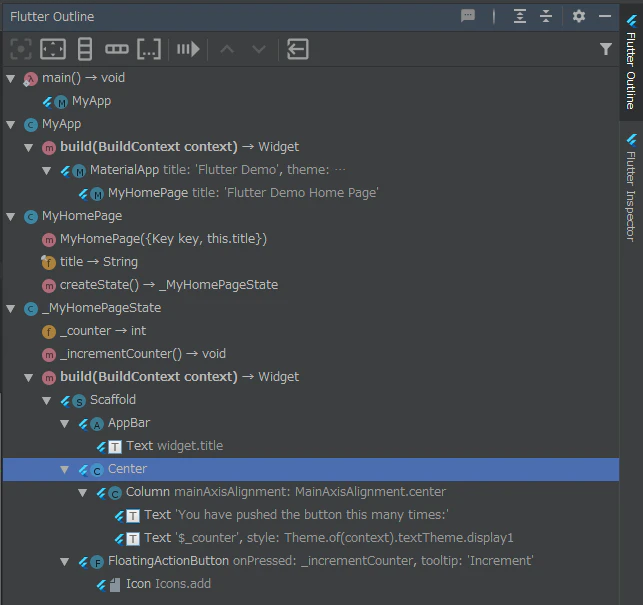Click the Center widget toolbar icon

[x=21, y=49]
